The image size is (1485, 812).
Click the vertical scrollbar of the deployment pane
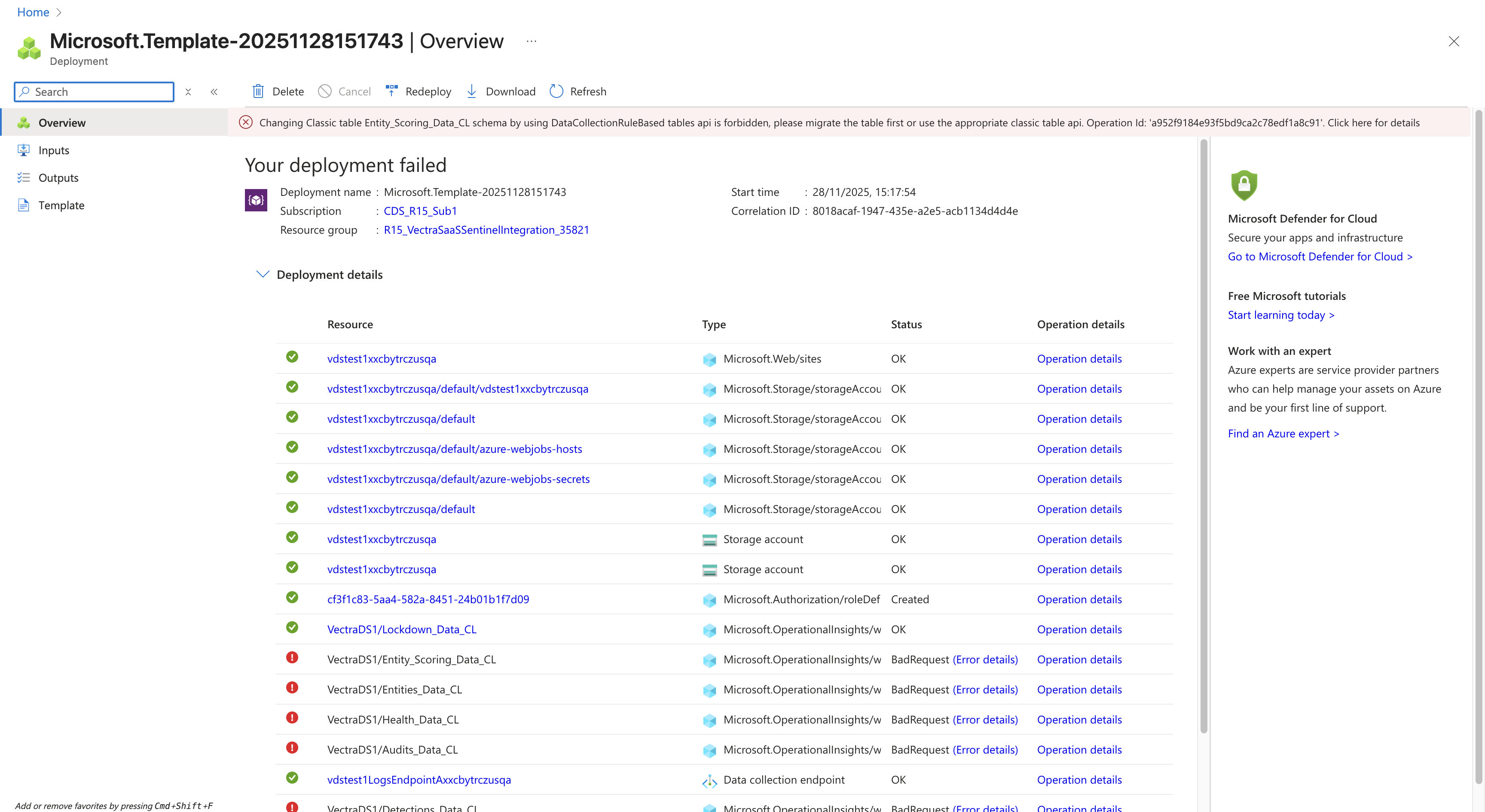tap(1204, 438)
